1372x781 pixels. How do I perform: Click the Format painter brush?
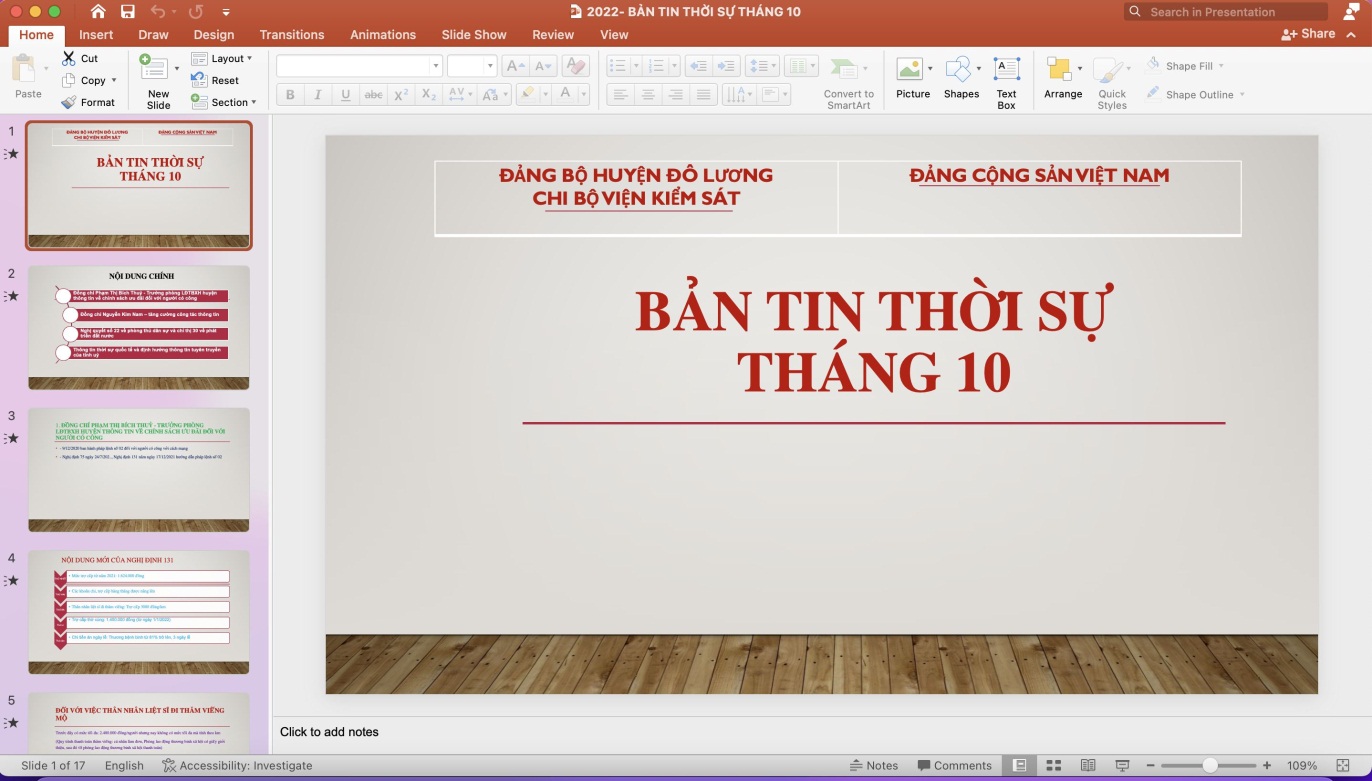click(x=87, y=102)
